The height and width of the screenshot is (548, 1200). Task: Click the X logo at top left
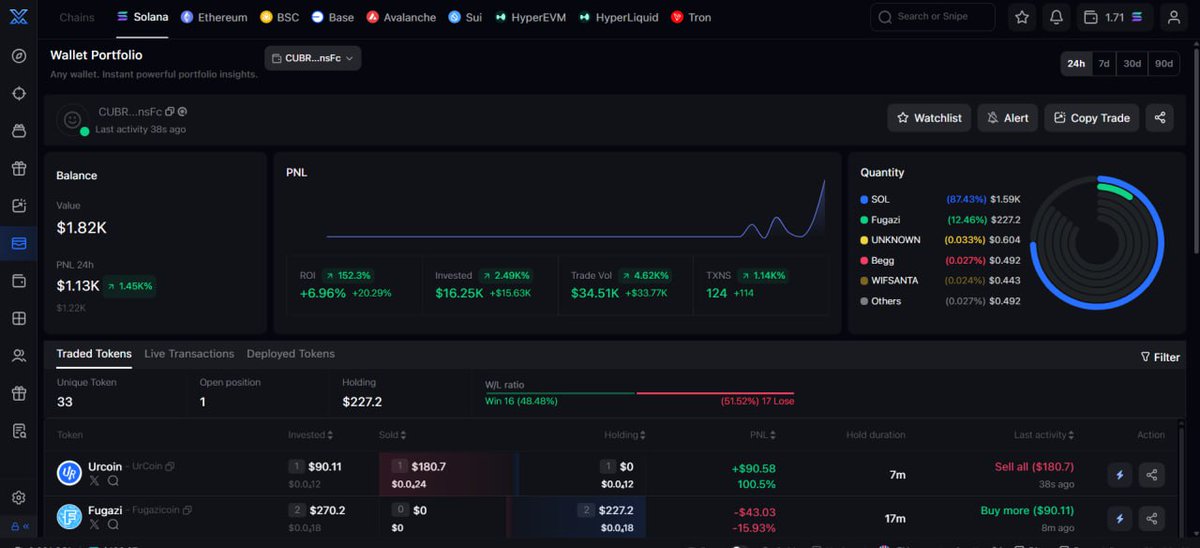tap(19, 17)
